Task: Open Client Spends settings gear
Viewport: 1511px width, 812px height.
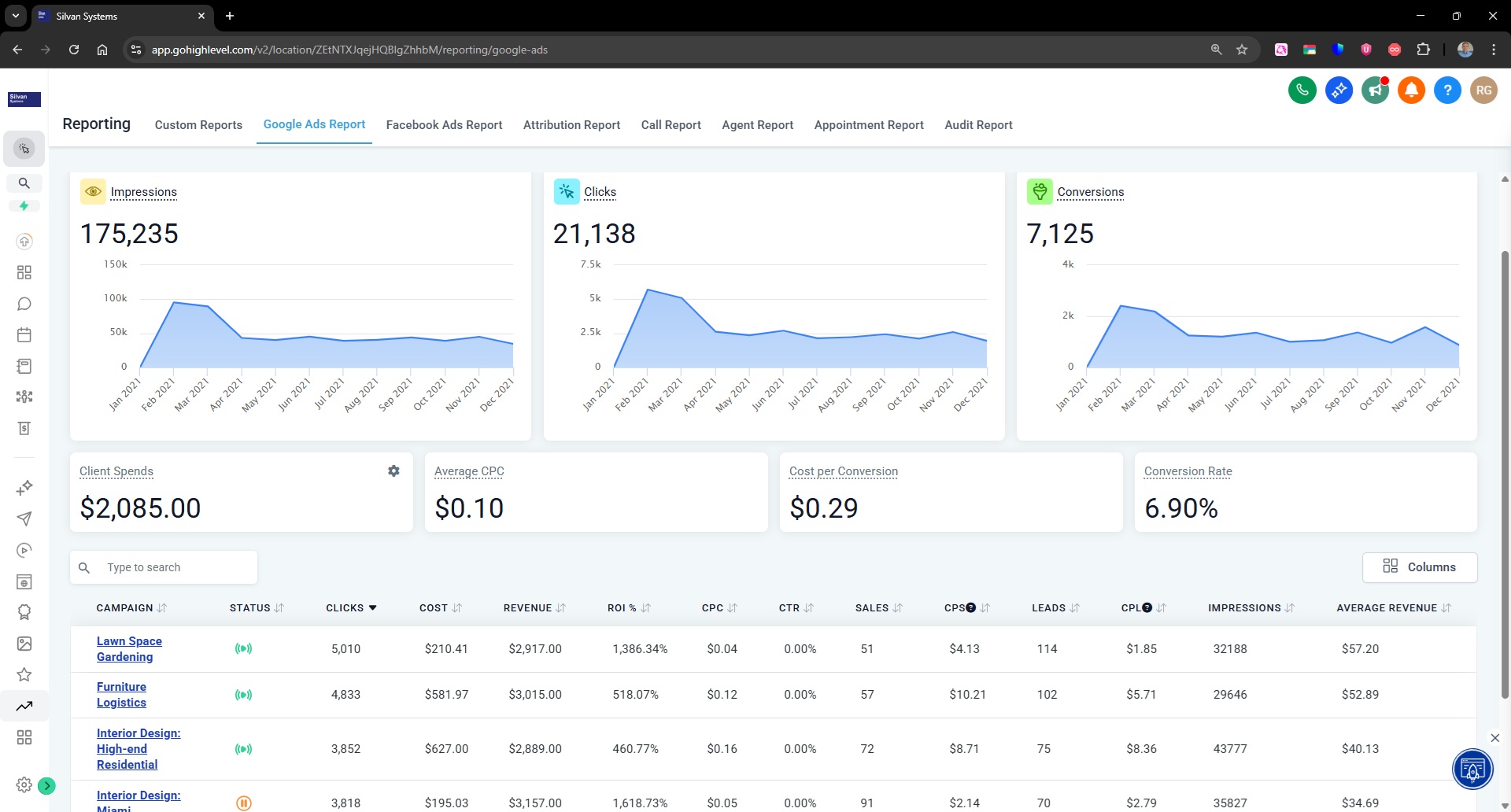Action: tap(393, 471)
